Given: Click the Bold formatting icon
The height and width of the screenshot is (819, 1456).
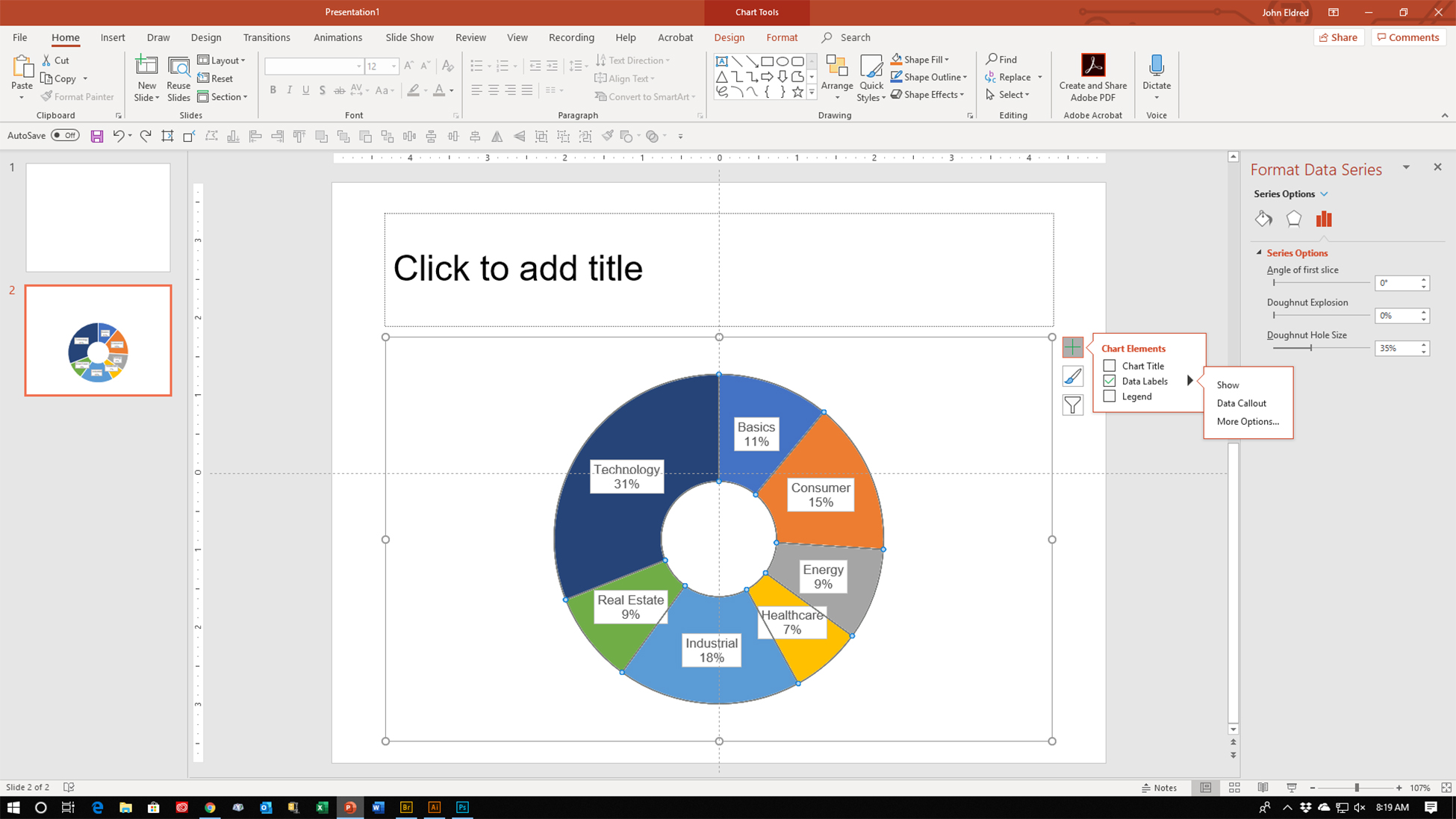Looking at the screenshot, I should tap(273, 90).
